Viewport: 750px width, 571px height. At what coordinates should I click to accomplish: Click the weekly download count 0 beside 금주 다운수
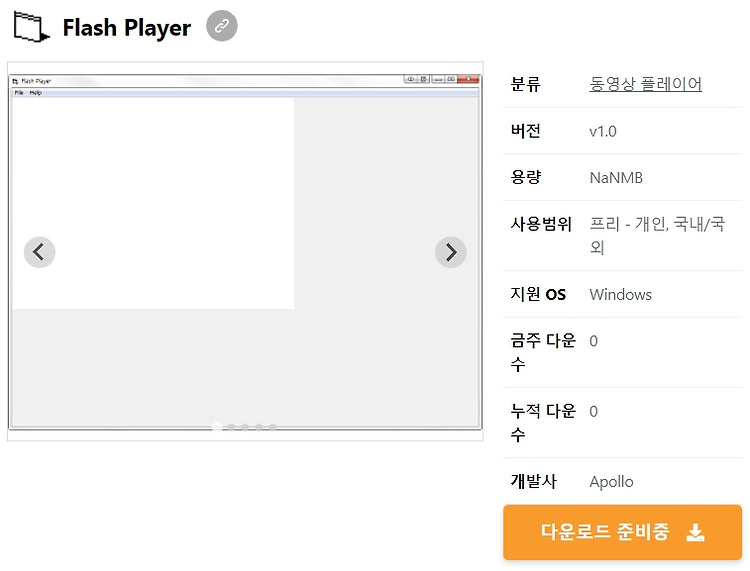coord(594,341)
